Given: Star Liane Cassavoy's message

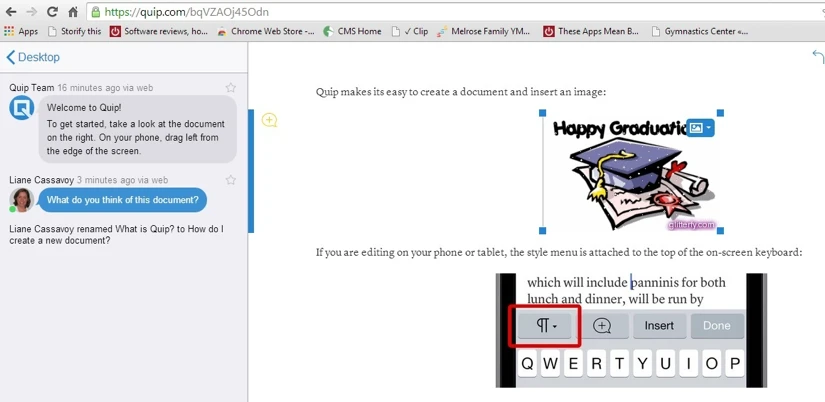Looking at the screenshot, I should (231, 180).
